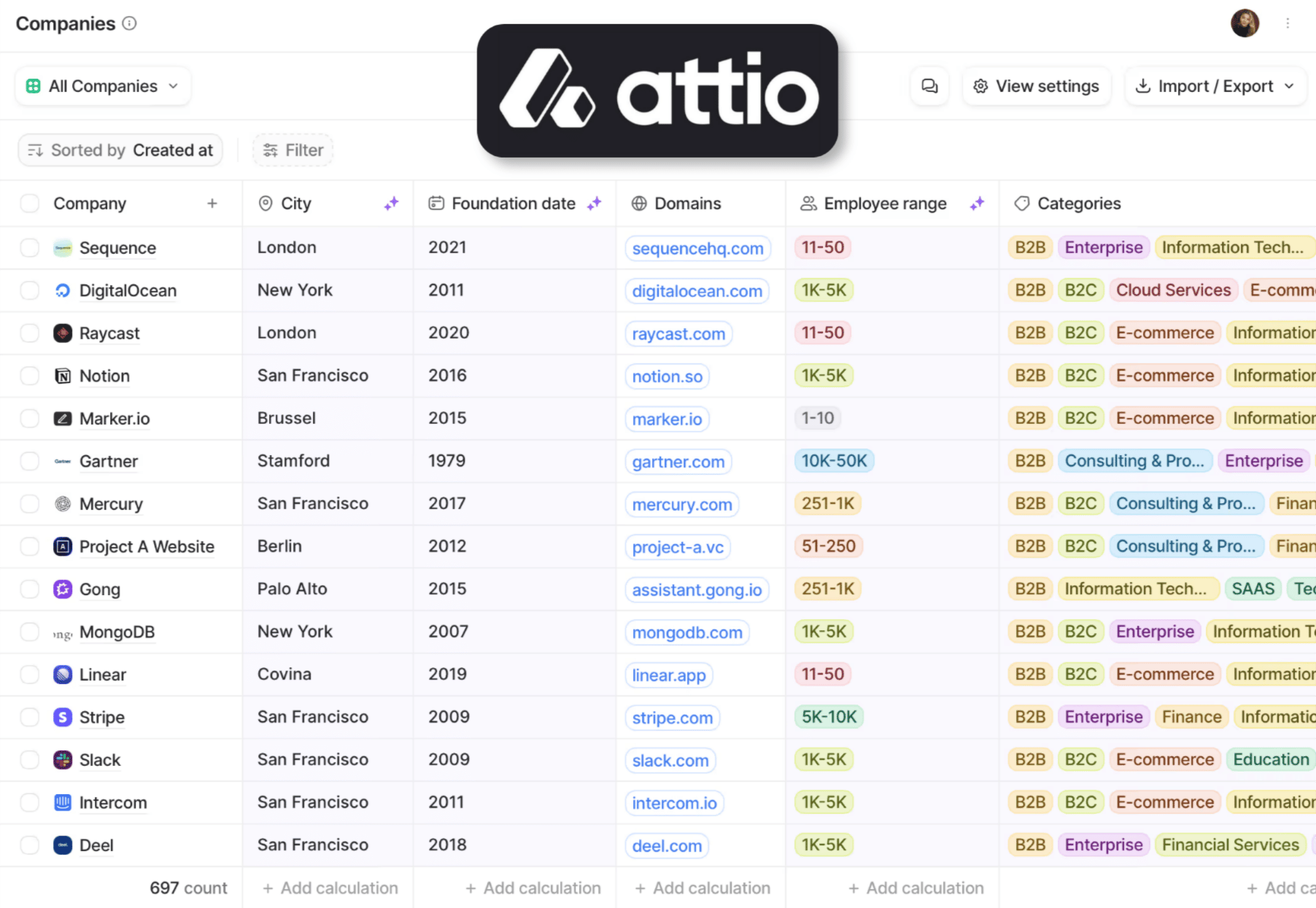Click the 5K-10K employee tag for Stripe
Screen dimensions: 1316x908
[829, 717]
